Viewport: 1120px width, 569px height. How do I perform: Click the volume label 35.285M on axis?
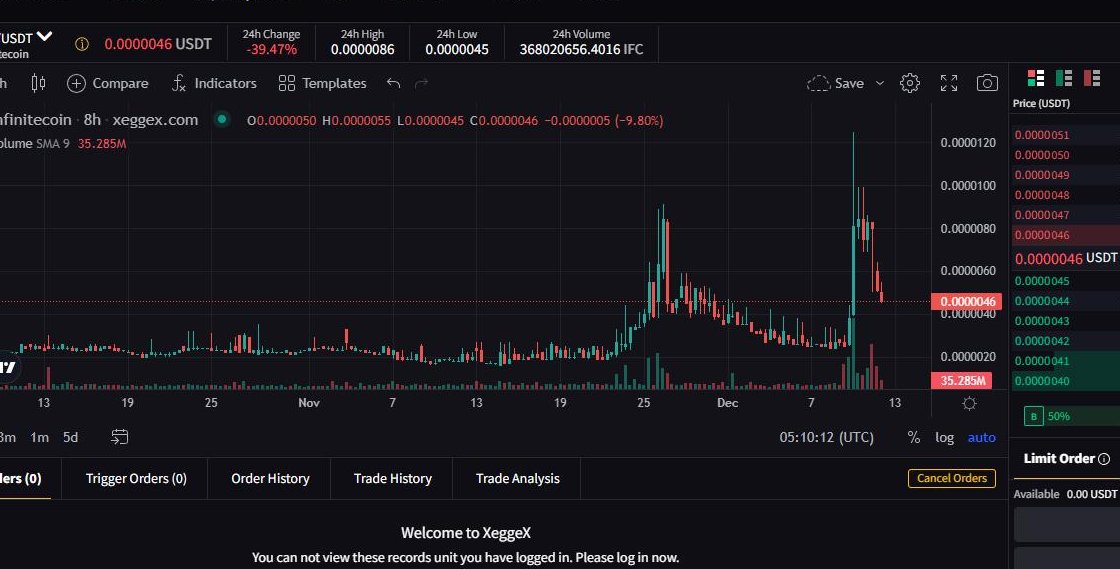pyautogui.click(x=961, y=381)
